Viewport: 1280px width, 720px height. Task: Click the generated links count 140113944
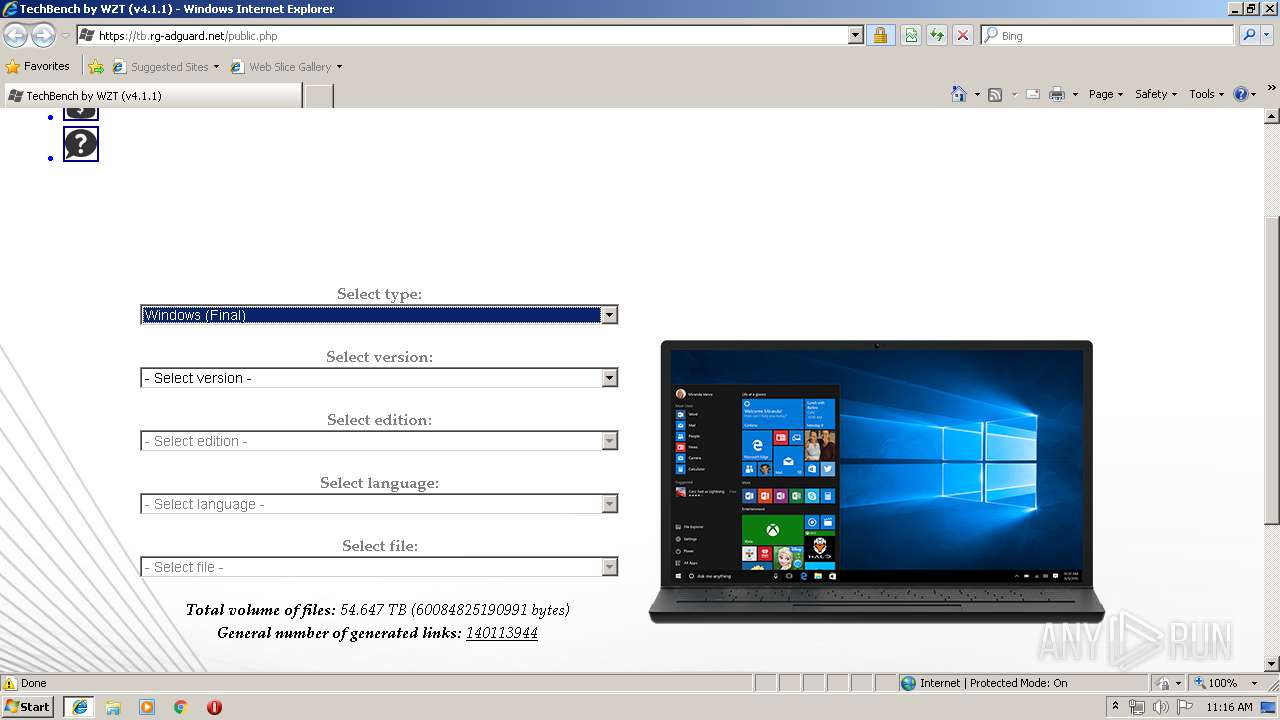pos(502,633)
